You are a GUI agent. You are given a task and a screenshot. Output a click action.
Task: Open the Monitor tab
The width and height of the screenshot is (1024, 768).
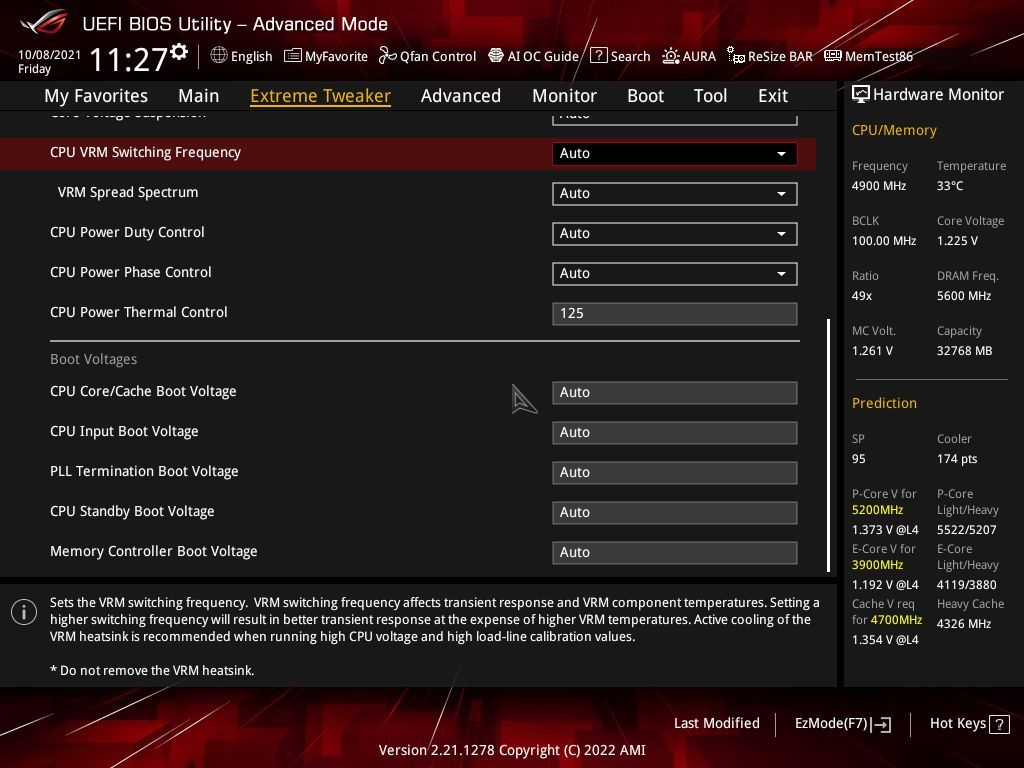tap(564, 96)
